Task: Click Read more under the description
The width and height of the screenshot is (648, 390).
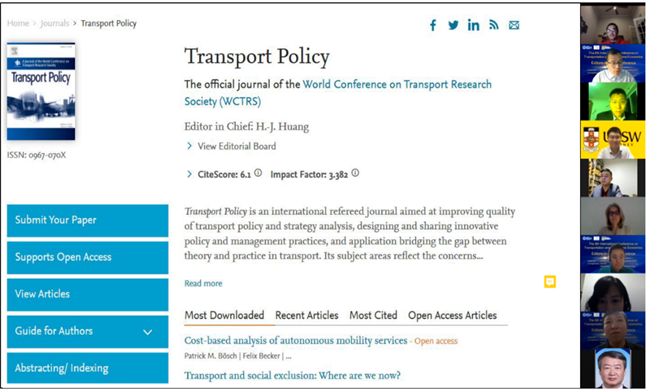Action: tap(203, 283)
